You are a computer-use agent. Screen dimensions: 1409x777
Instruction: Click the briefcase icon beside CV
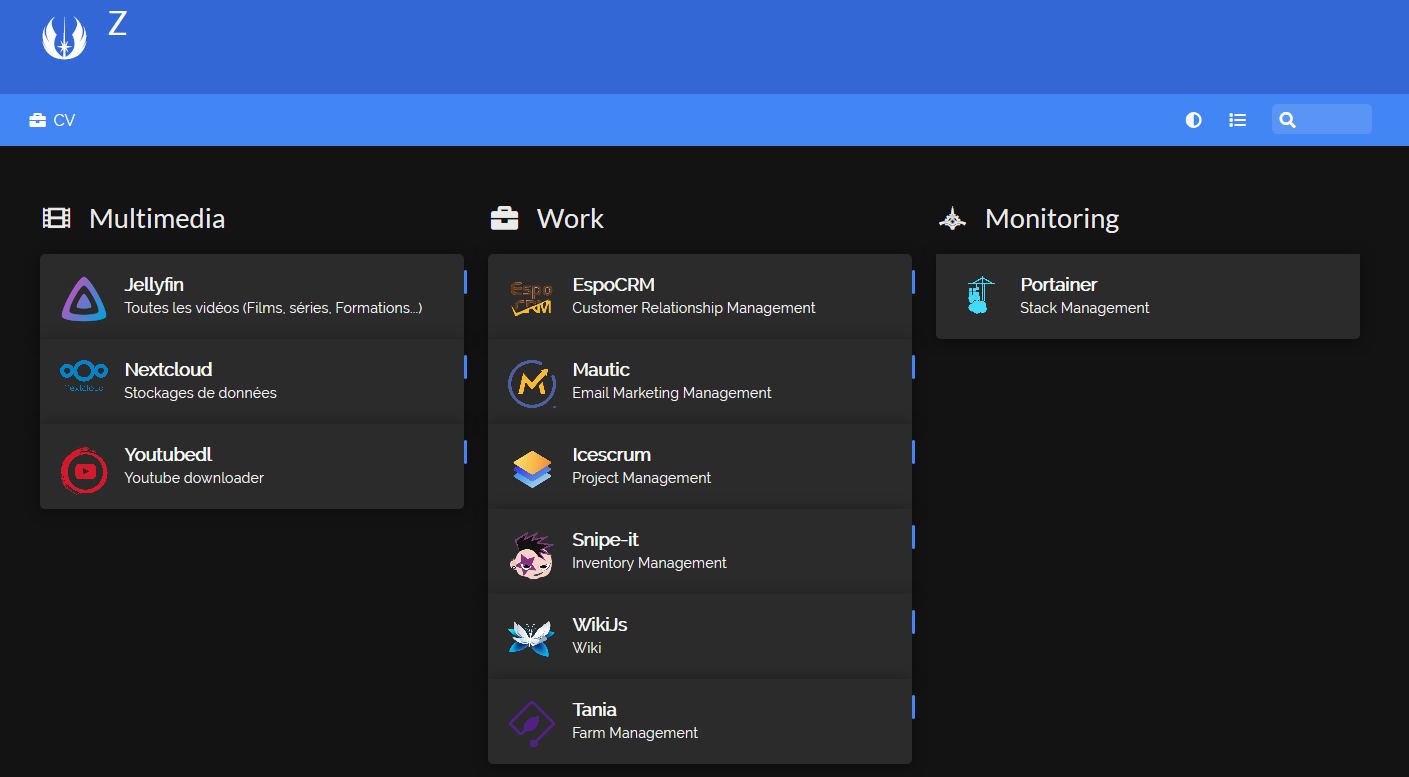coord(38,120)
